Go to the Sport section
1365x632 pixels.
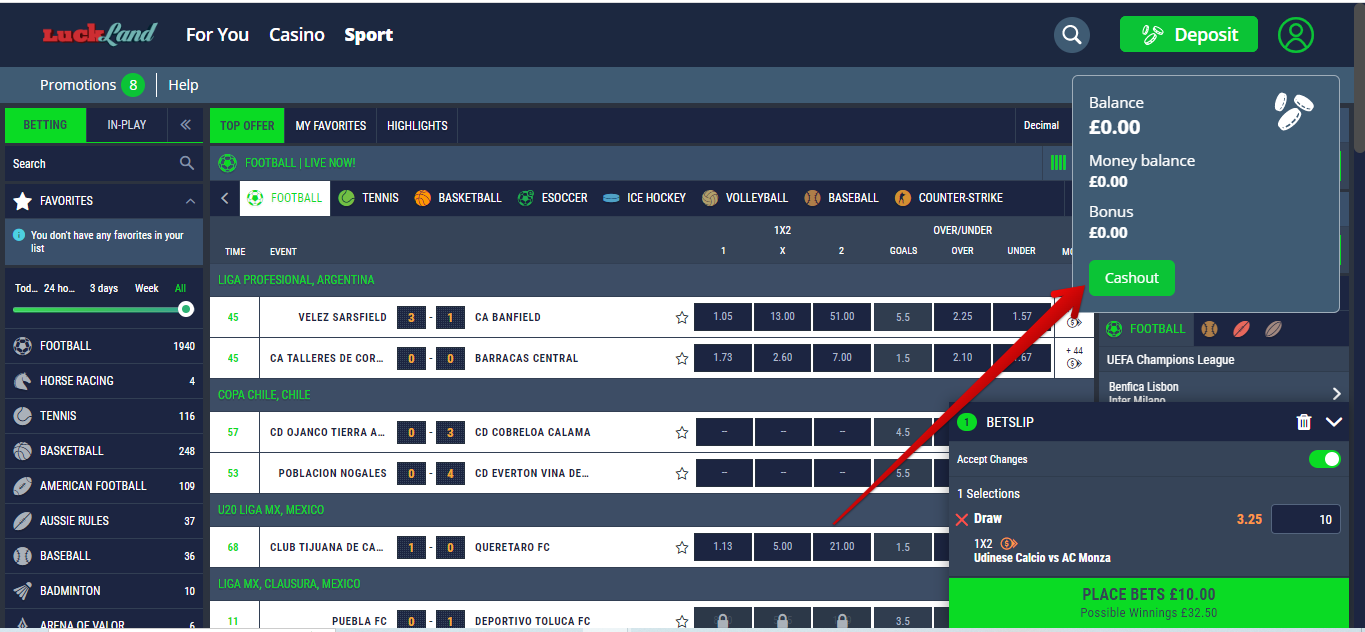pos(369,35)
